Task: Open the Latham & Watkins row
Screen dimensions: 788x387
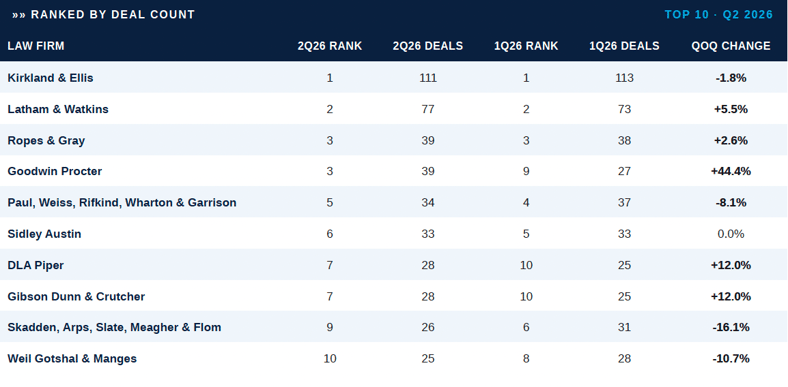Action: [x=394, y=109]
